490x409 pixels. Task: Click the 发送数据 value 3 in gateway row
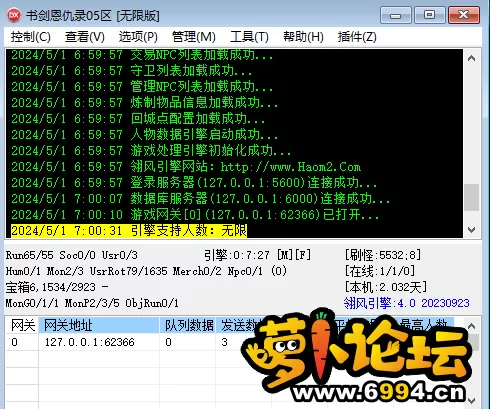[224, 342]
